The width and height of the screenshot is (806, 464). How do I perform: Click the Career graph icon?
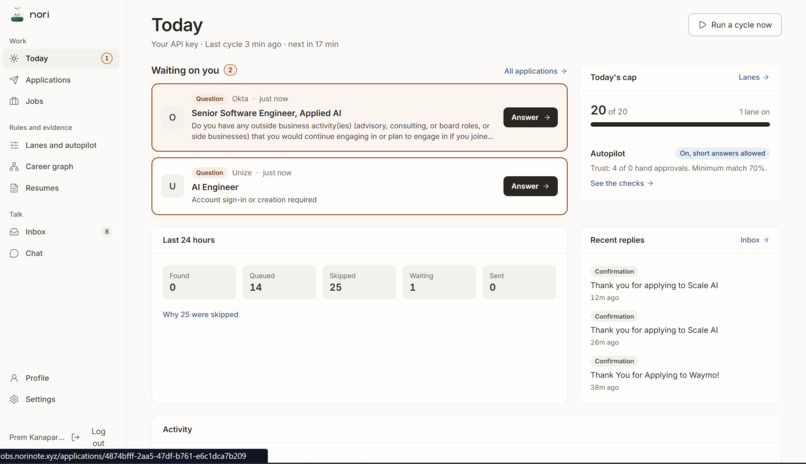[x=14, y=166]
